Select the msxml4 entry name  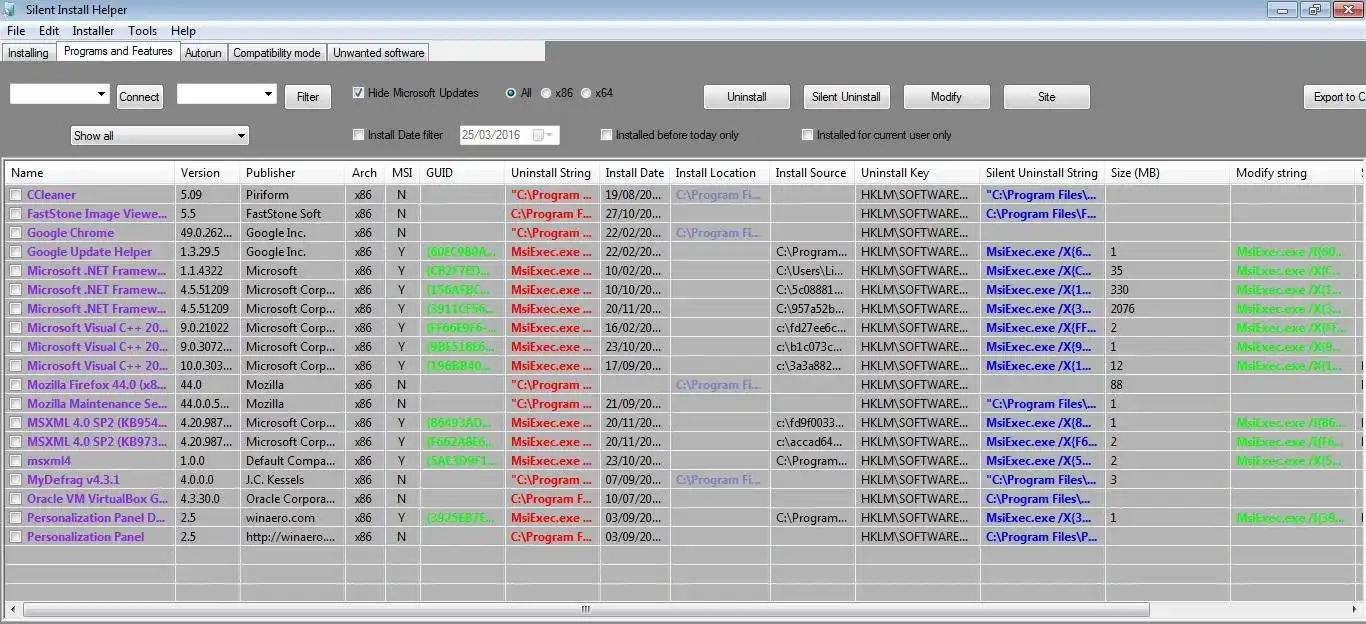point(49,461)
